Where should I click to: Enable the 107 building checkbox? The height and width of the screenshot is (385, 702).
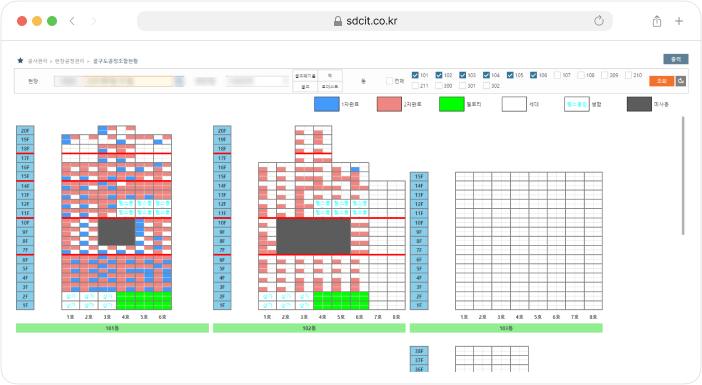557,75
